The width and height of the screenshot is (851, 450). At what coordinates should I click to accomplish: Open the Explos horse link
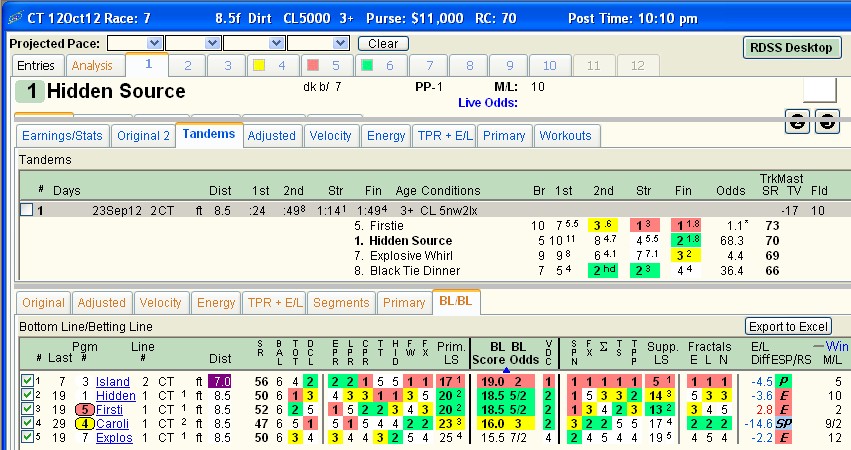(x=114, y=438)
